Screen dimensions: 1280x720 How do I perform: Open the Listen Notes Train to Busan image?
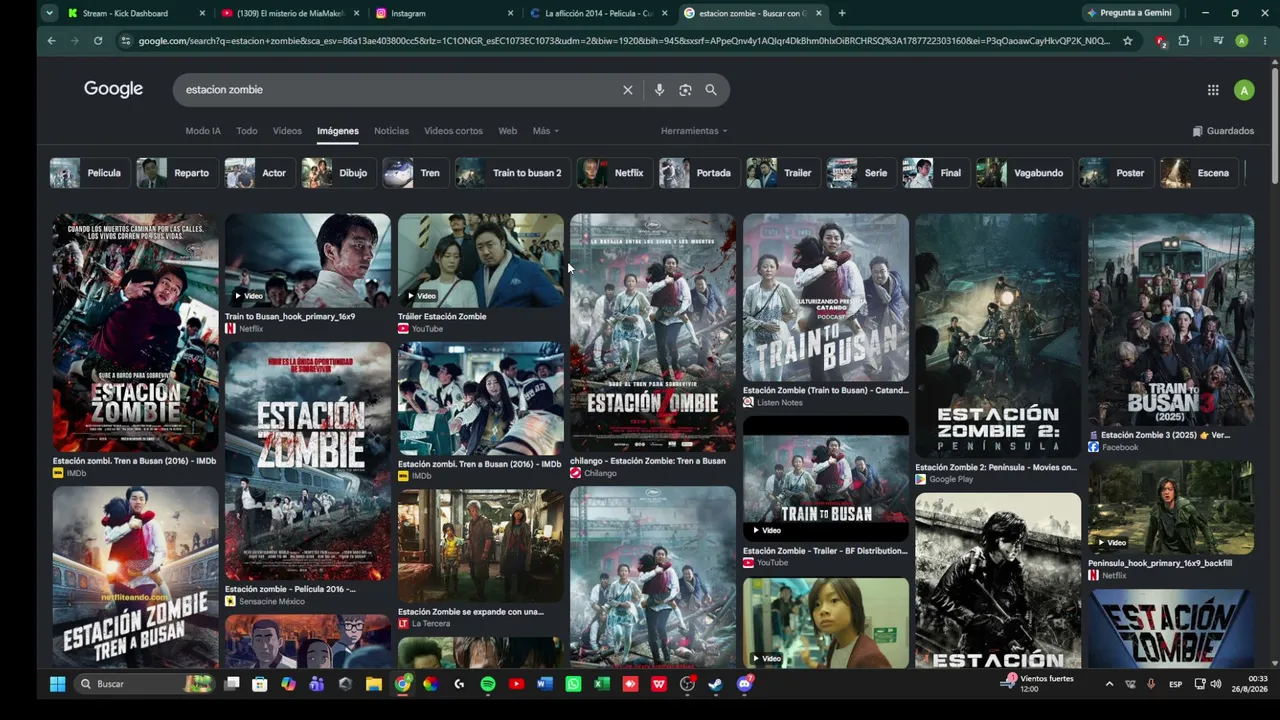(x=826, y=298)
